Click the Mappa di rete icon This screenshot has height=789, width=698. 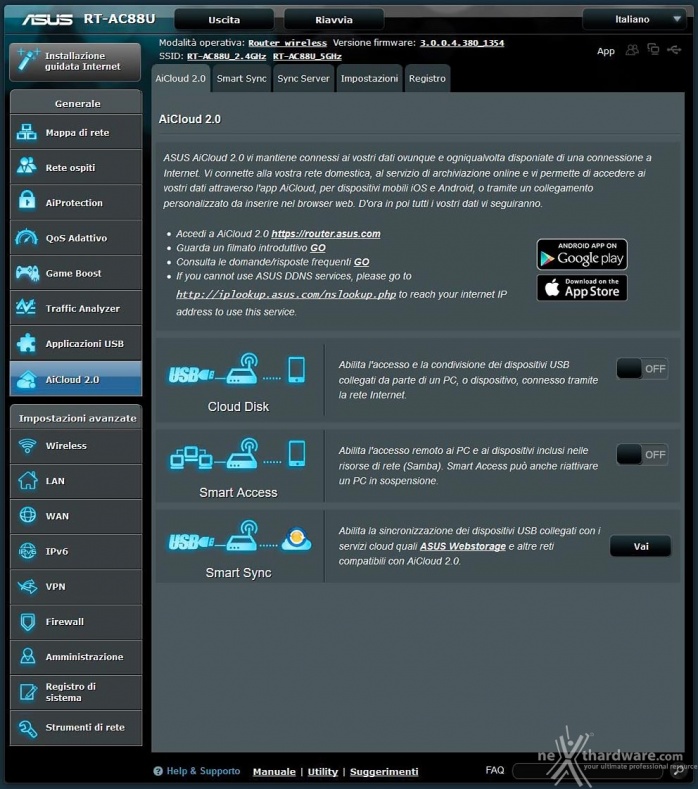coord(27,132)
